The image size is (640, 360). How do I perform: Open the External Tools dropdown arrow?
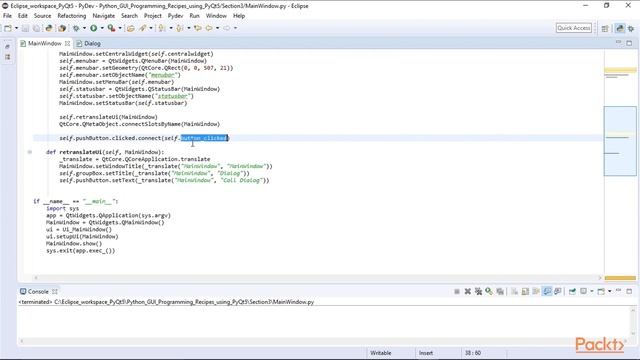pos(120,28)
